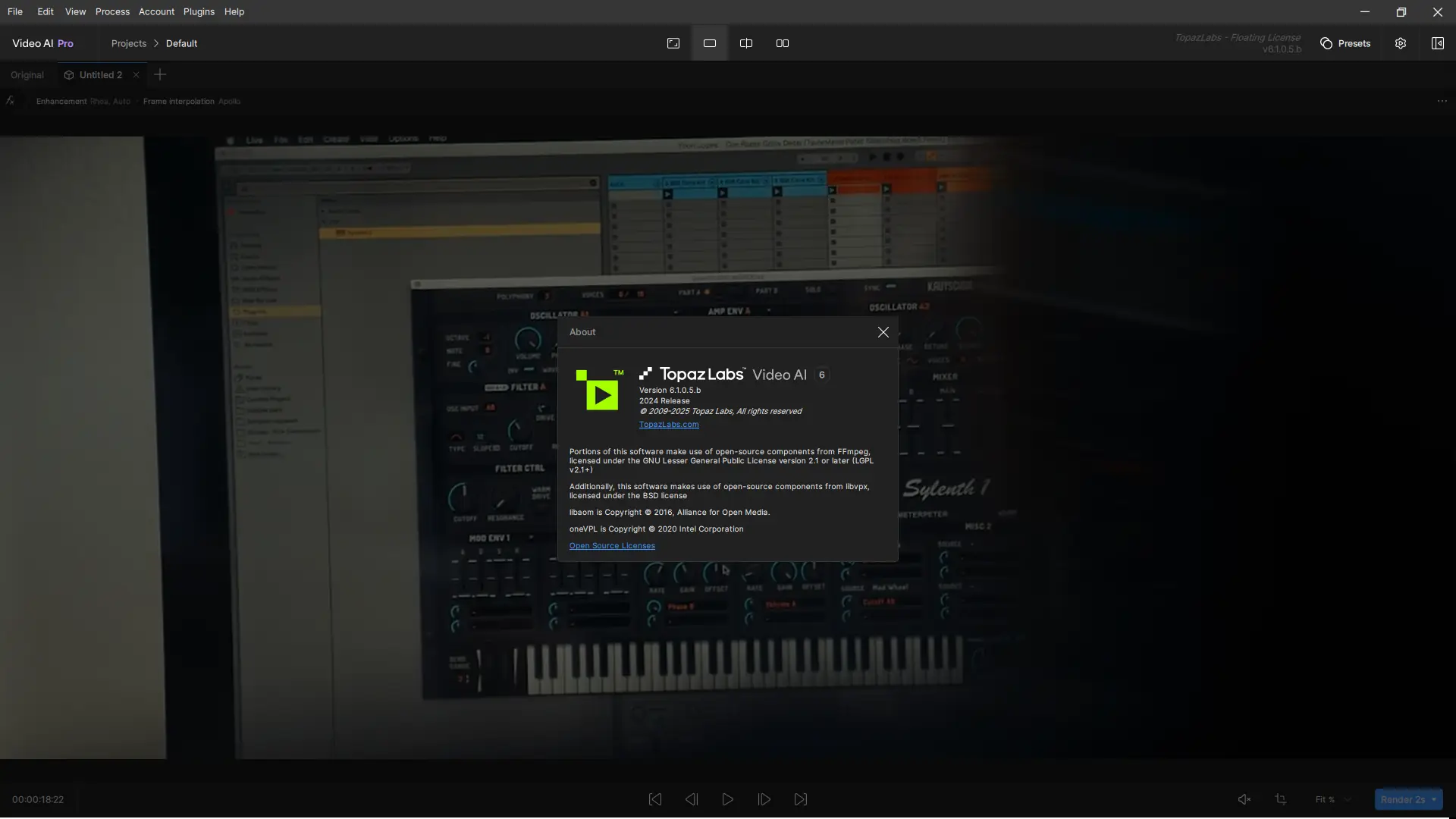This screenshot has height=819, width=1456.
Task: Open the three-dots more options menu
Action: 1442,101
